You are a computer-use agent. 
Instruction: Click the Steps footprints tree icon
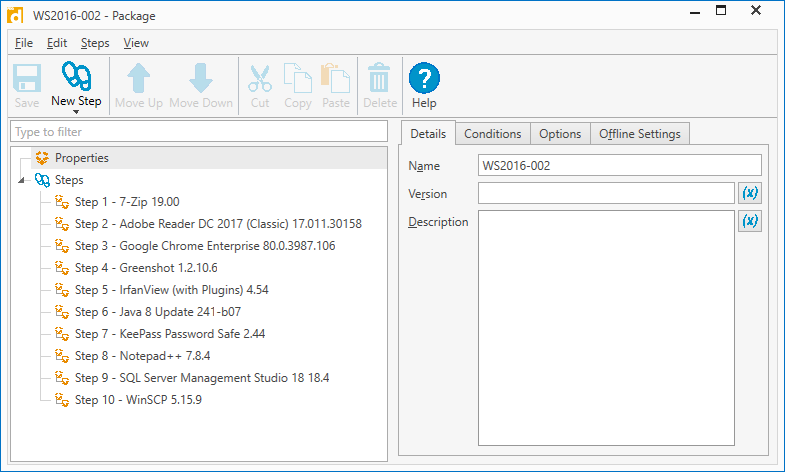click(x=43, y=180)
